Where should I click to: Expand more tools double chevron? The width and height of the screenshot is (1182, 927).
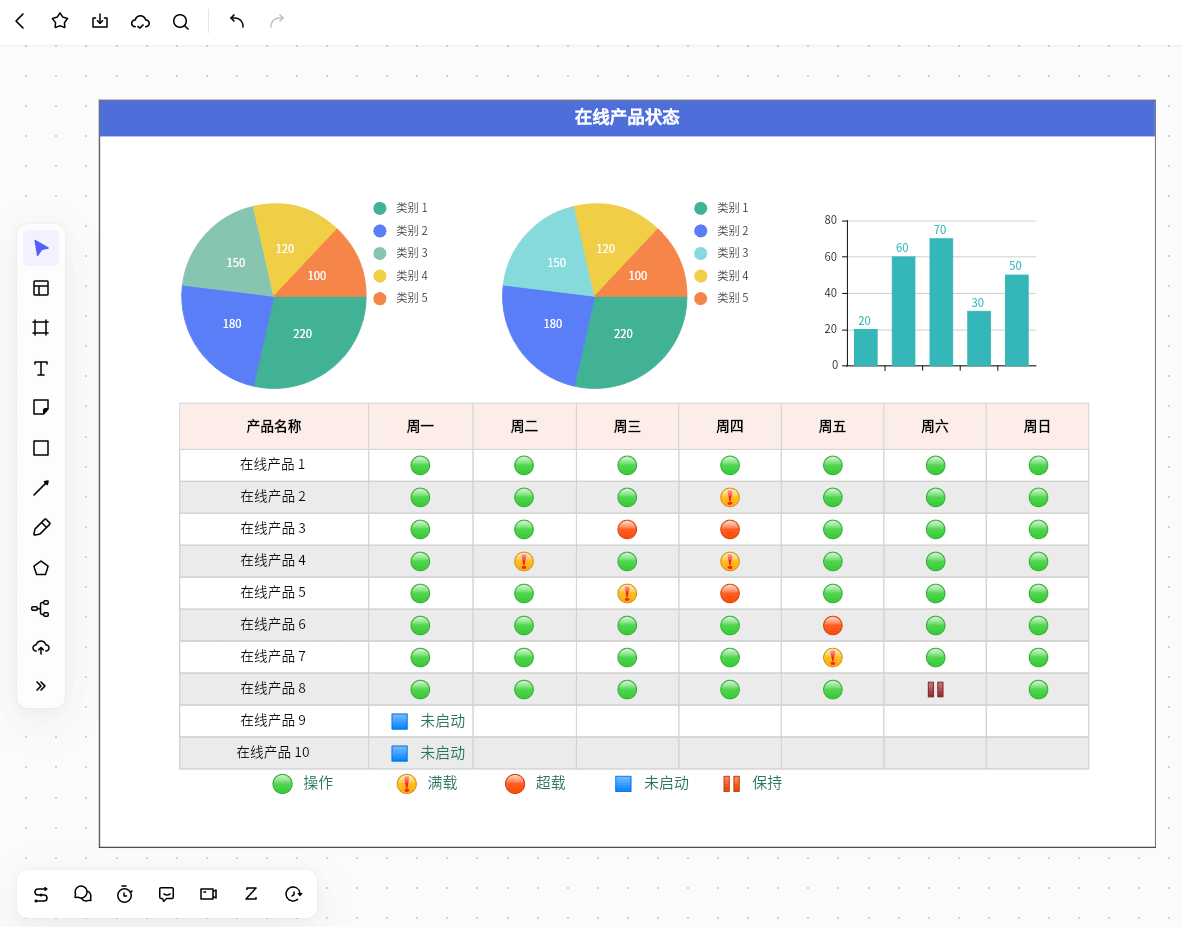[x=41, y=686]
